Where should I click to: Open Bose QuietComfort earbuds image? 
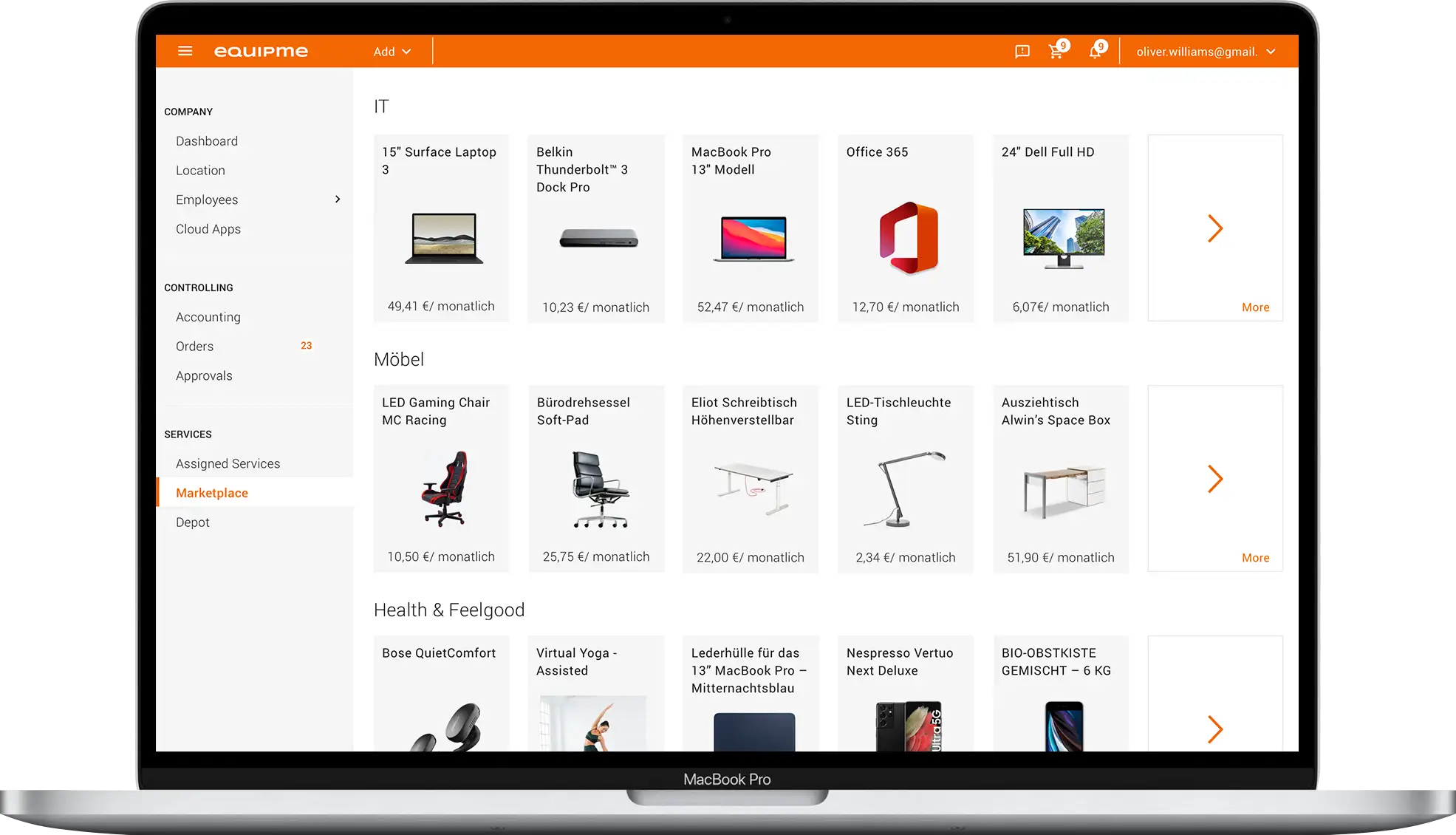pyautogui.click(x=444, y=728)
